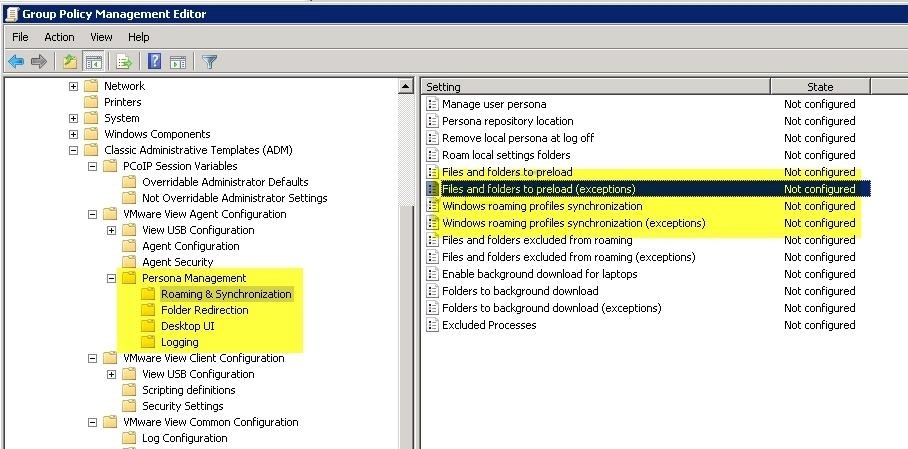Toggle Show/Hide Console Tree icon

93,61
